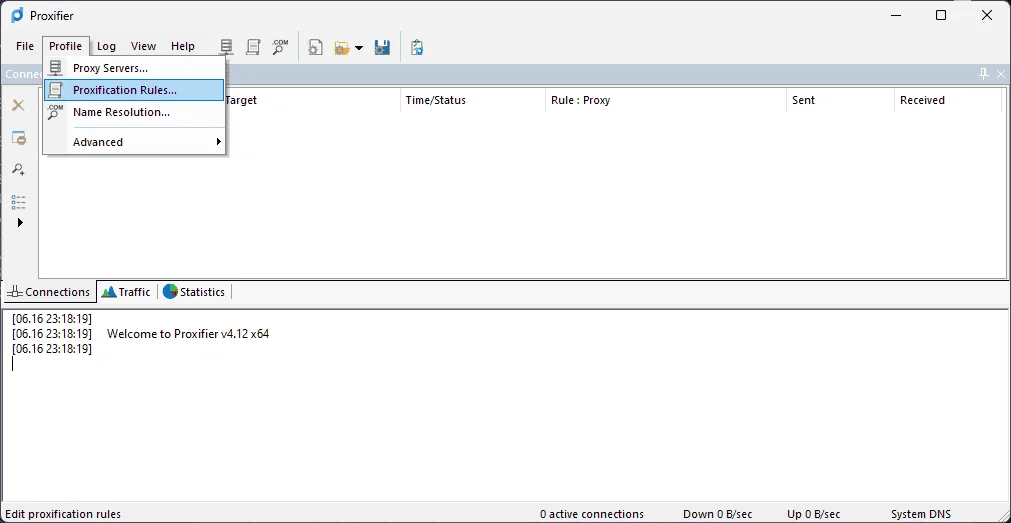Expand the sidebar overflow arrow

20,222
